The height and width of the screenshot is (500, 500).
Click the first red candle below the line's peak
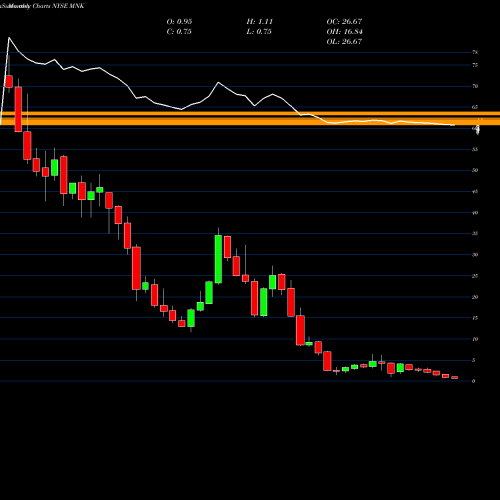point(9,81)
